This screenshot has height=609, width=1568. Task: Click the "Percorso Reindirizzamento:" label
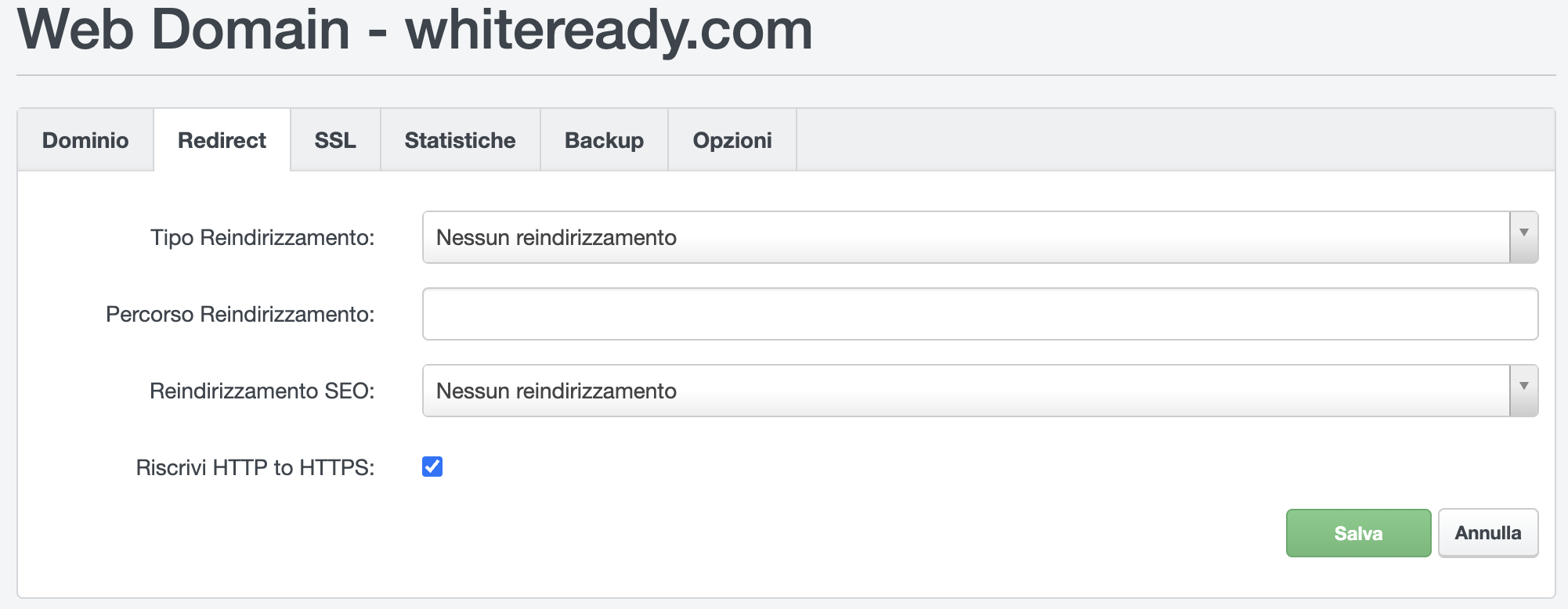click(240, 314)
